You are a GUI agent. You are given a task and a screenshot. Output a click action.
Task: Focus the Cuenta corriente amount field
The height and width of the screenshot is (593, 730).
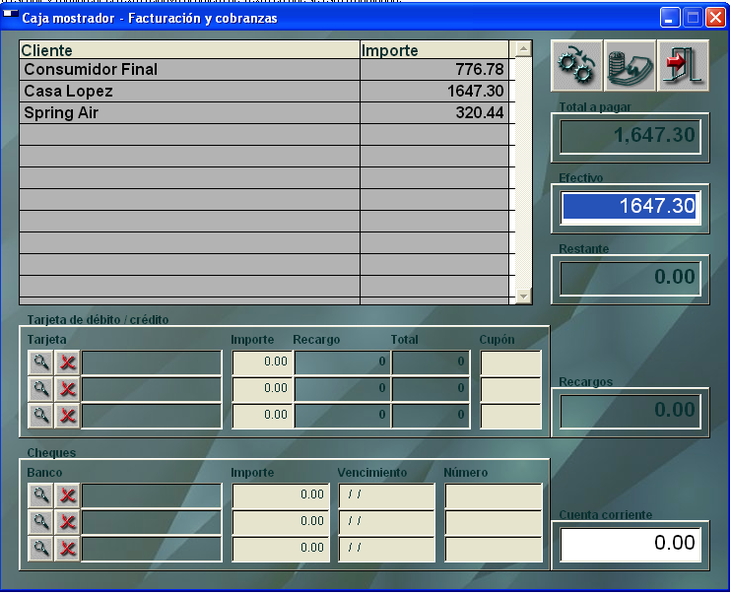(630, 543)
